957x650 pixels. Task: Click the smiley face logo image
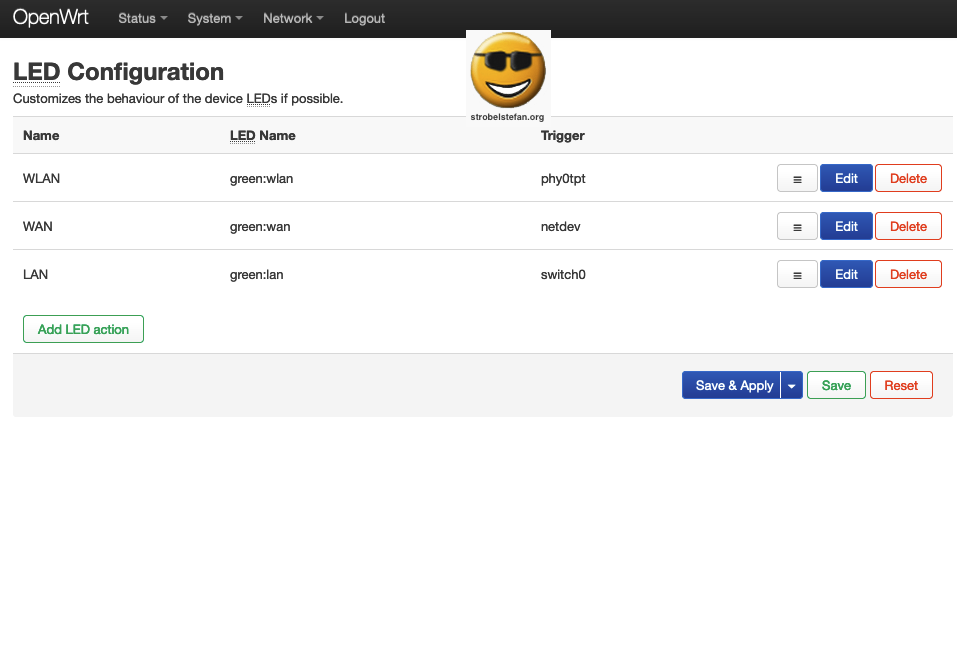[x=508, y=72]
